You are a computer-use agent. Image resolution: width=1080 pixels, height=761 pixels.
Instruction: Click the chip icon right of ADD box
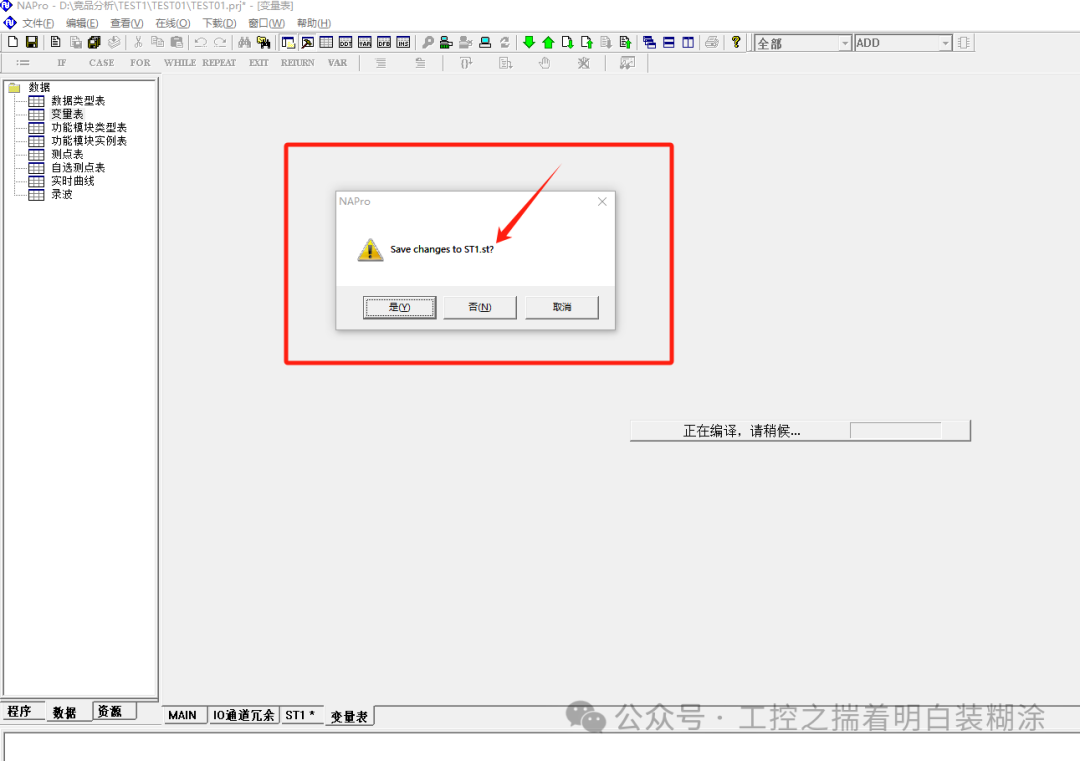(x=964, y=43)
